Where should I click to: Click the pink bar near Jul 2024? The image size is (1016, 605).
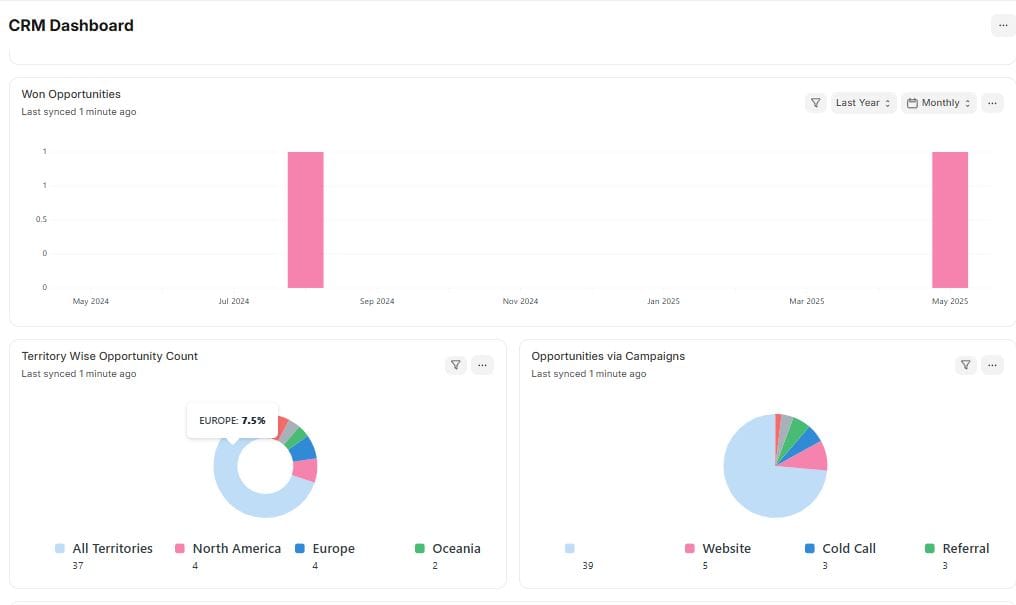305,220
